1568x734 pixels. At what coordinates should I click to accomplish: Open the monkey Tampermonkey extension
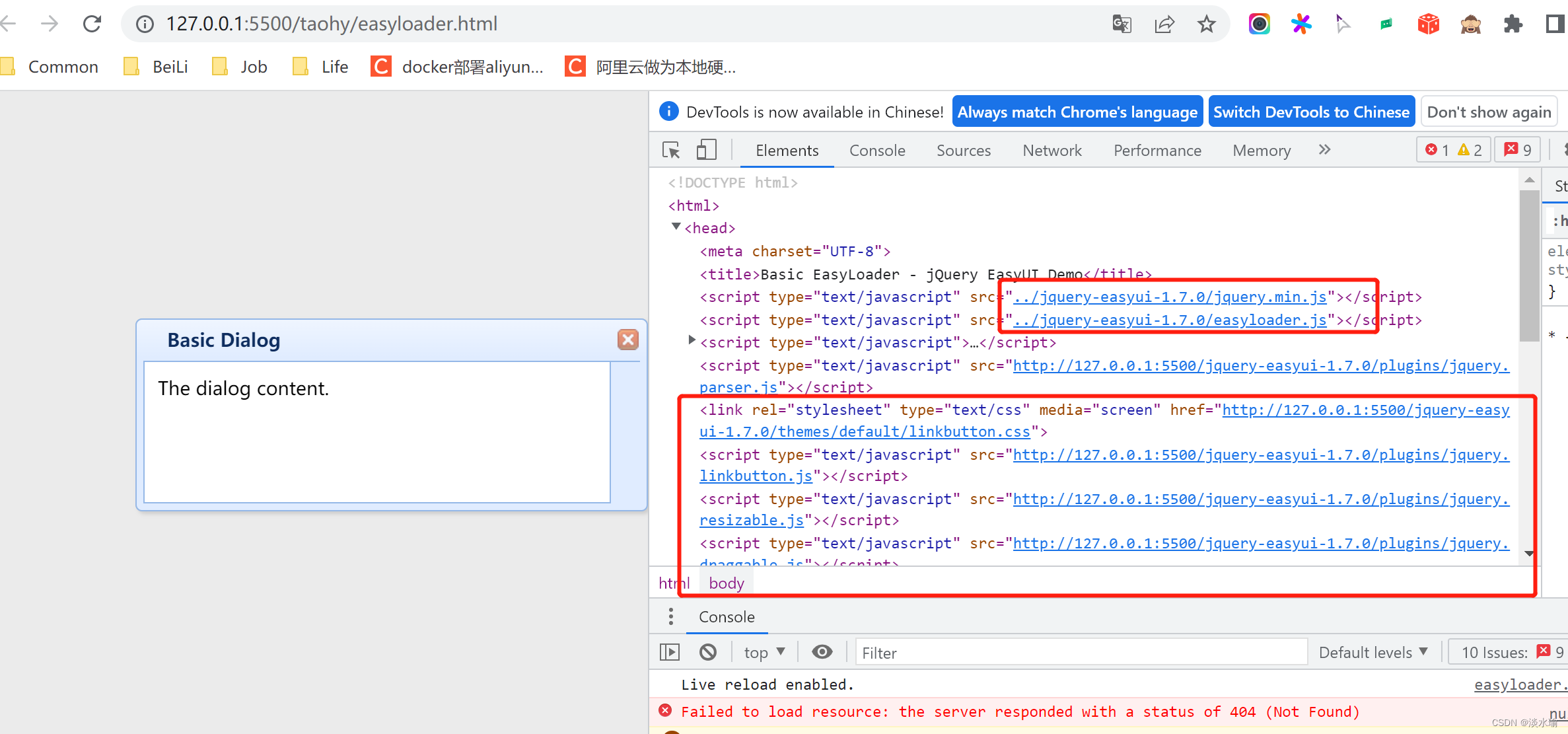click(1470, 24)
